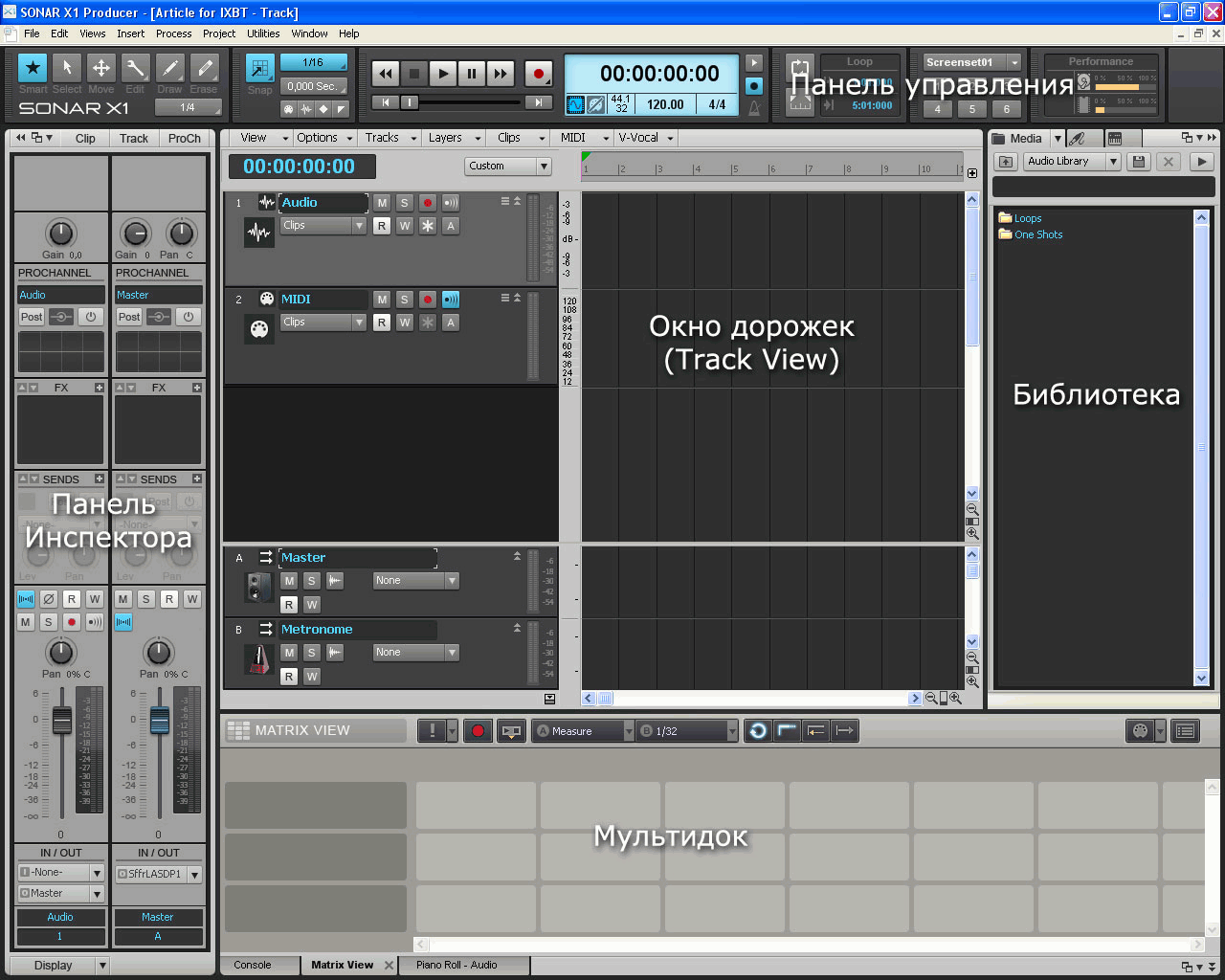This screenshot has width=1225, height=980.
Task: Activate the Erase tool
Action: [204, 68]
